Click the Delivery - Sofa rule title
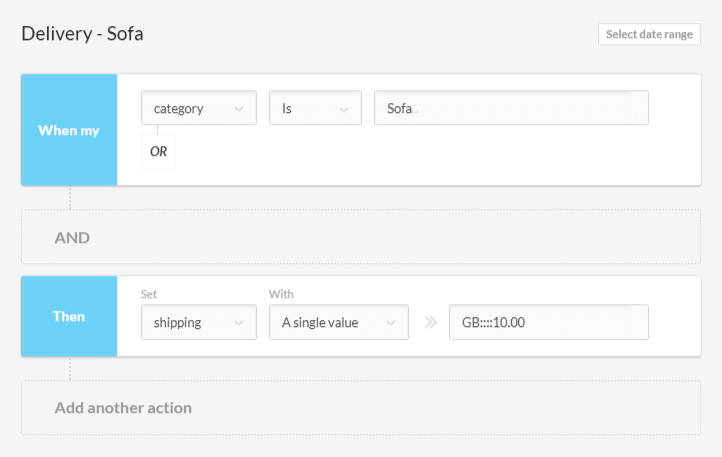 82,34
